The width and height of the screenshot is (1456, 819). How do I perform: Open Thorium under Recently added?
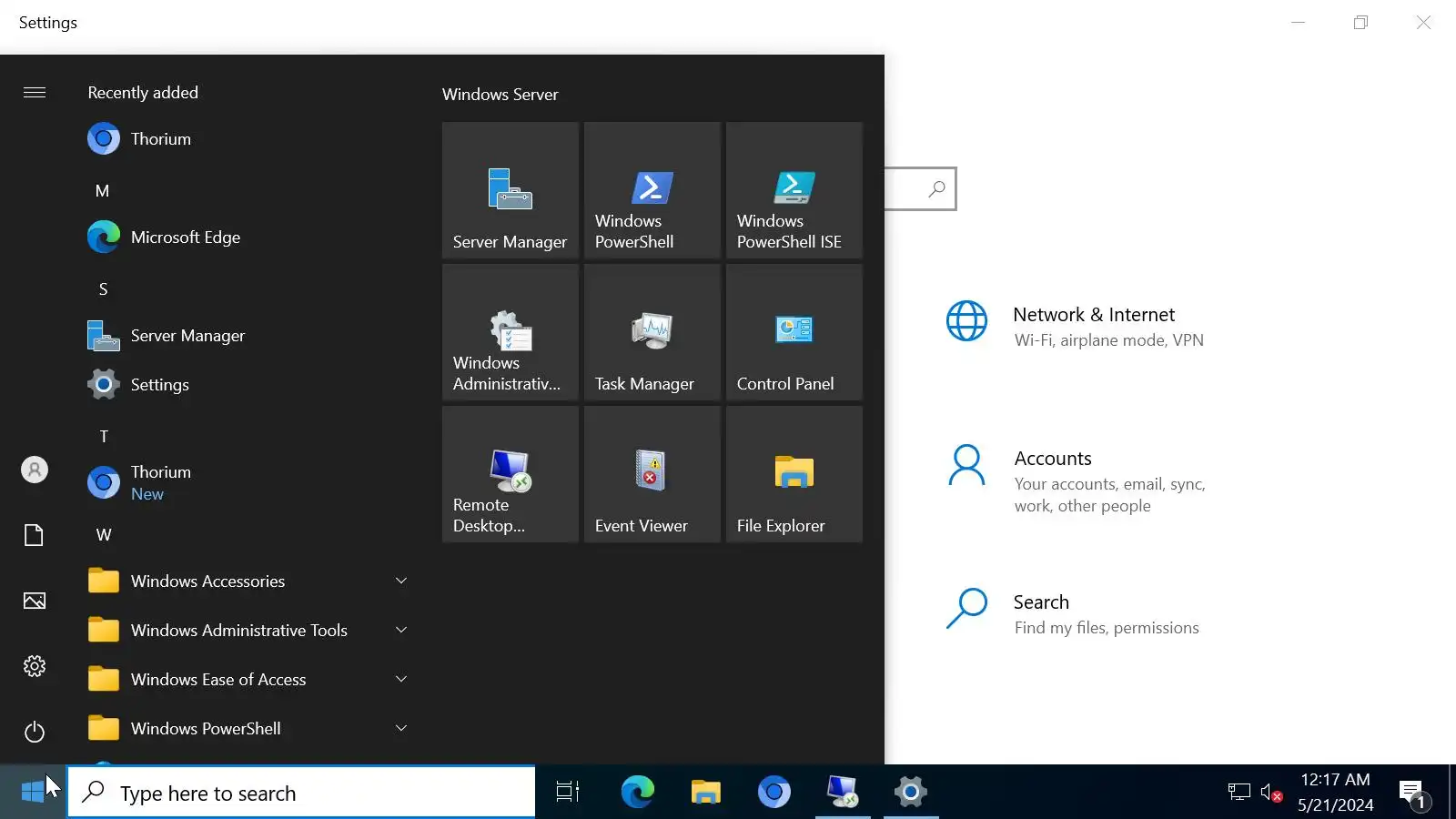tap(248, 139)
